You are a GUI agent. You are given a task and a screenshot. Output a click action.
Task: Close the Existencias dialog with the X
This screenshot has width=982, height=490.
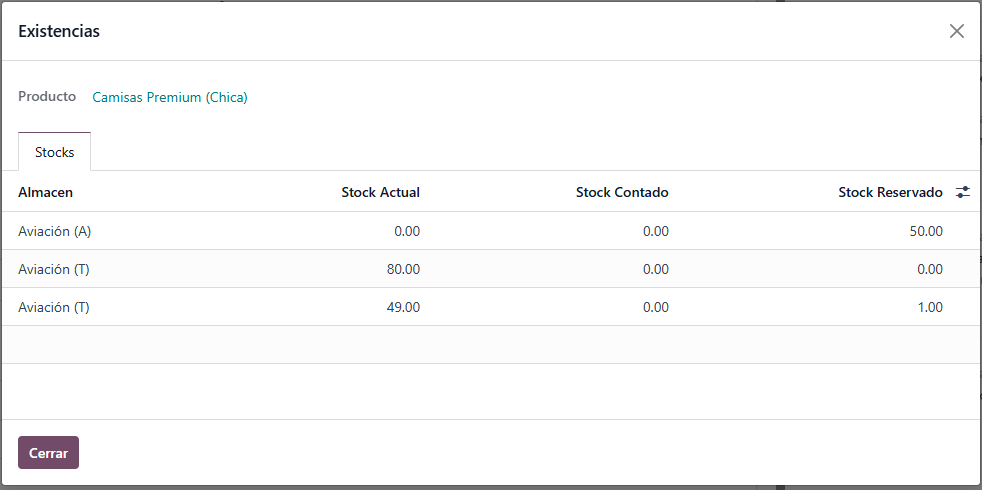click(x=956, y=31)
